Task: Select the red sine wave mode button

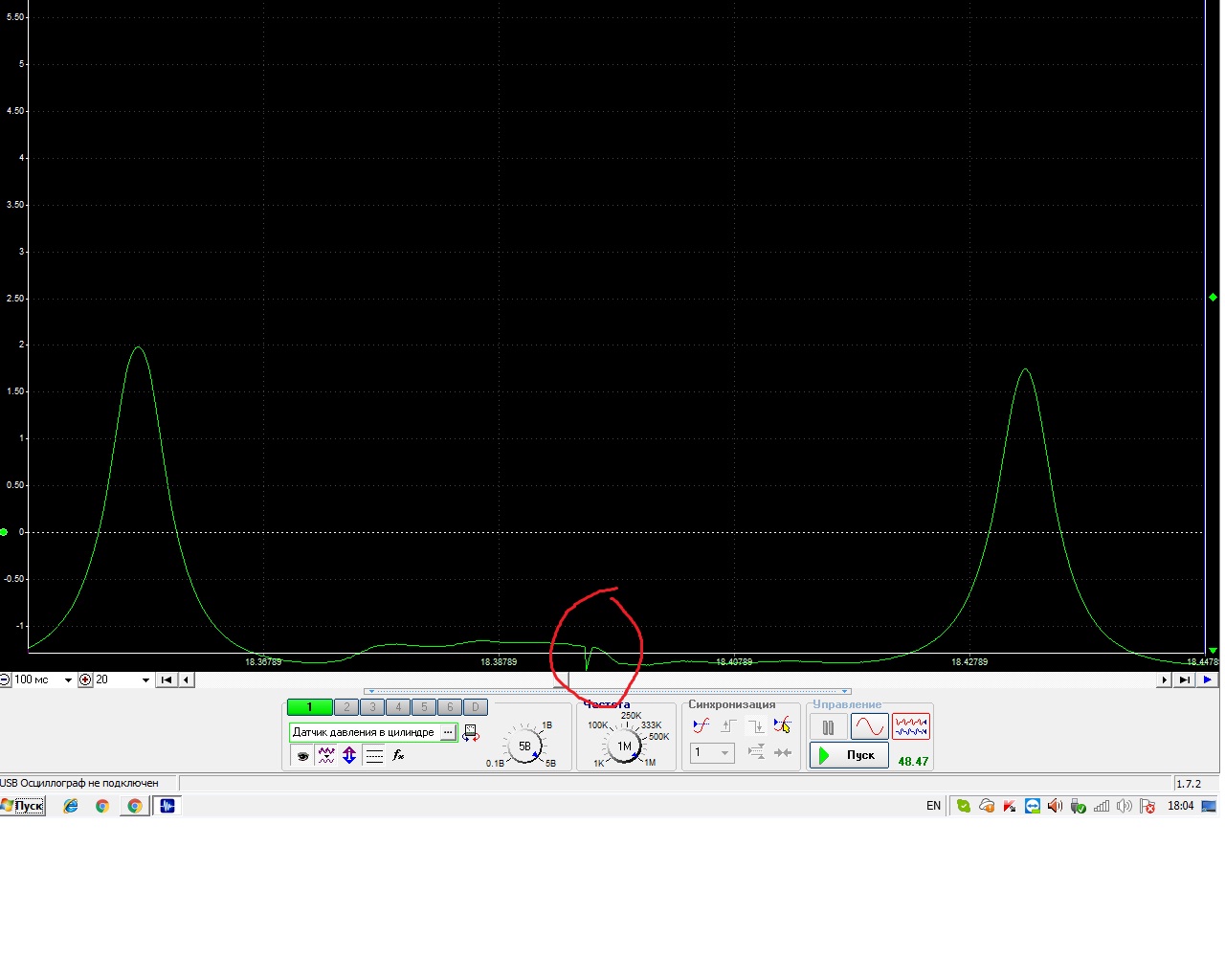Action: click(870, 727)
